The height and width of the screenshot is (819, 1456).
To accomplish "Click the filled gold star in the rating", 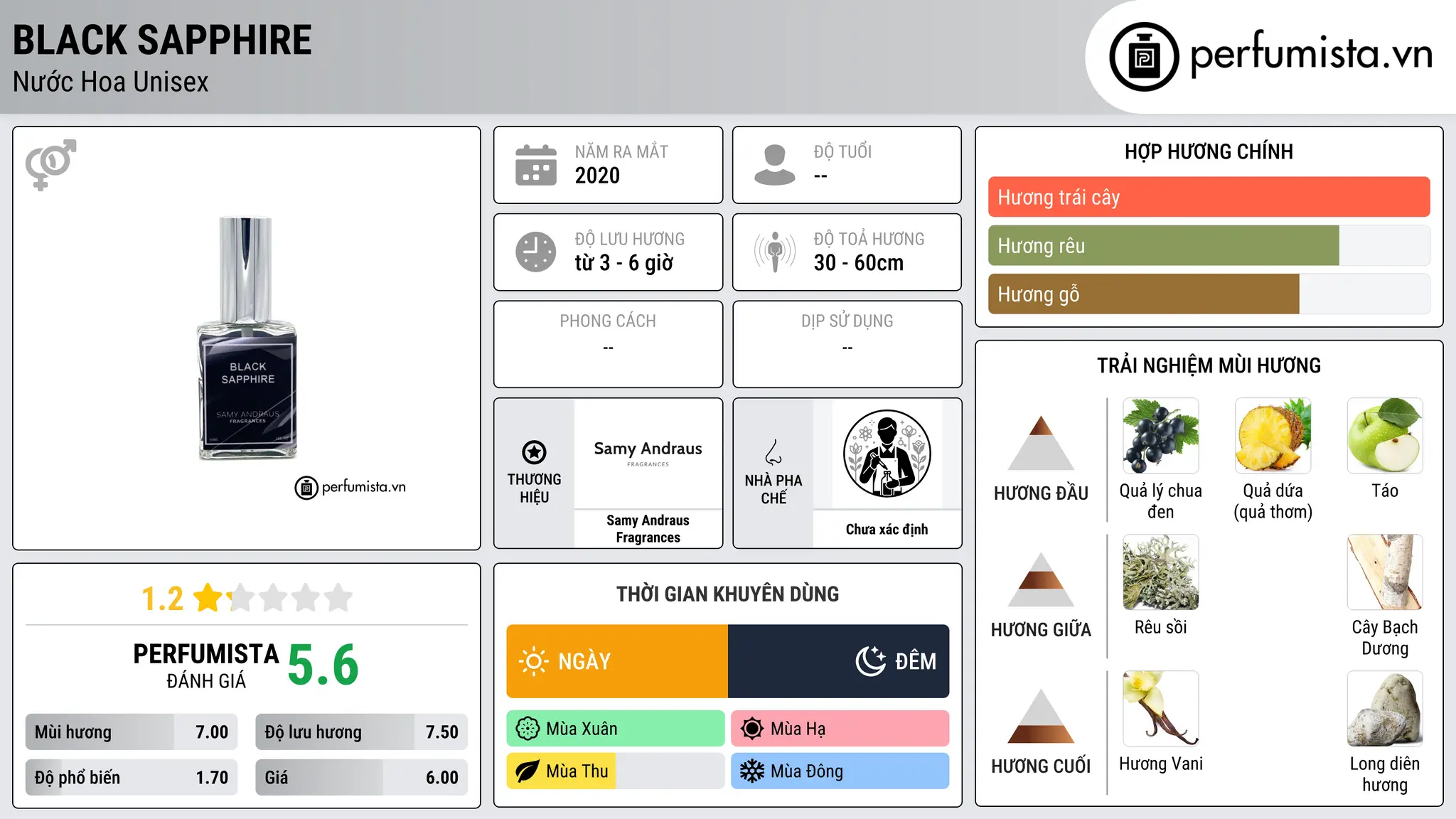I will tap(208, 597).
